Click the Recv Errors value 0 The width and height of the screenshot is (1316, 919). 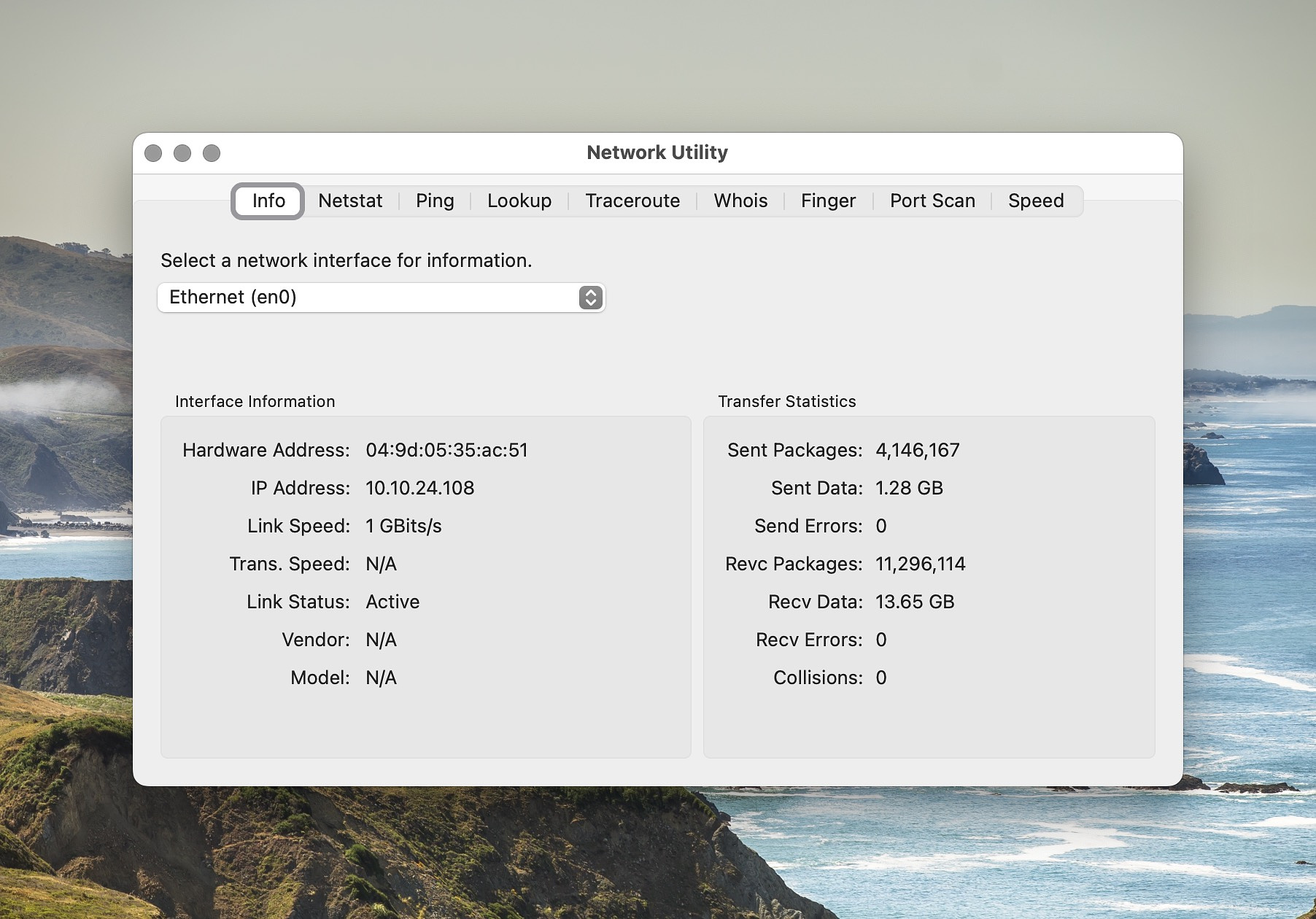click(881, 640)
